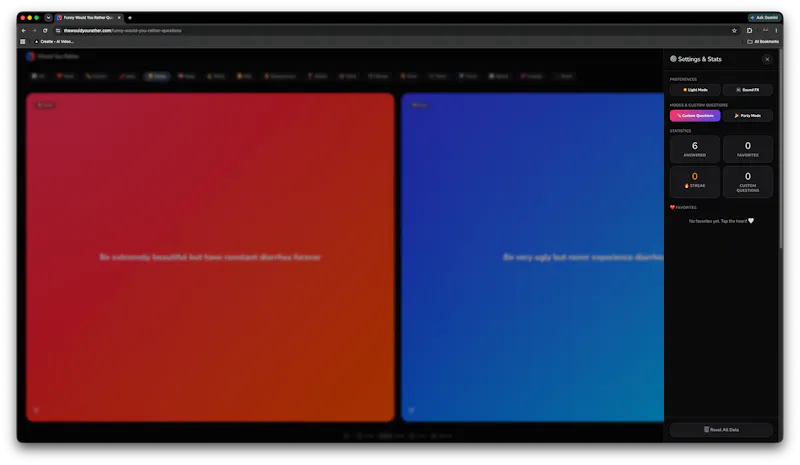The height and width of the screenshot is (465, 800).
Task: Choose the blue card about being very ugly
Action: pyautogui.click(x=532, y=257)
